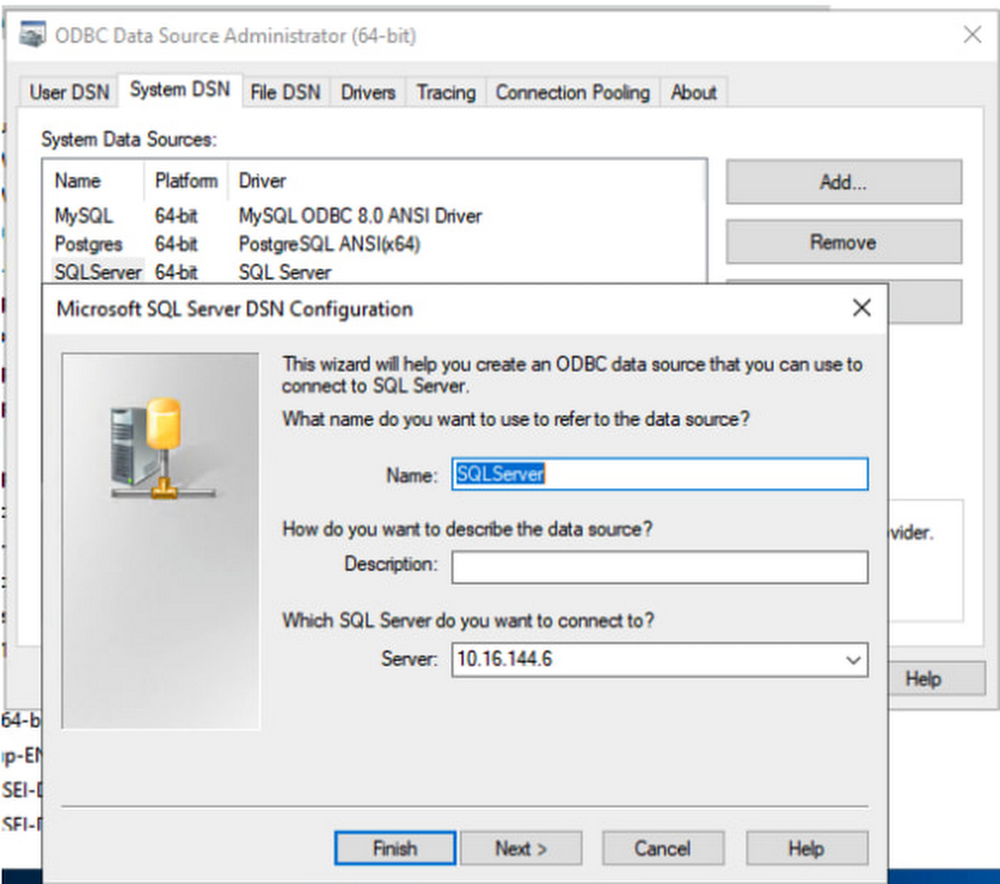The height and width of the screenshot is (884, 1000).
Task: Select the MySQL data source row
Action: click(84, 215)
